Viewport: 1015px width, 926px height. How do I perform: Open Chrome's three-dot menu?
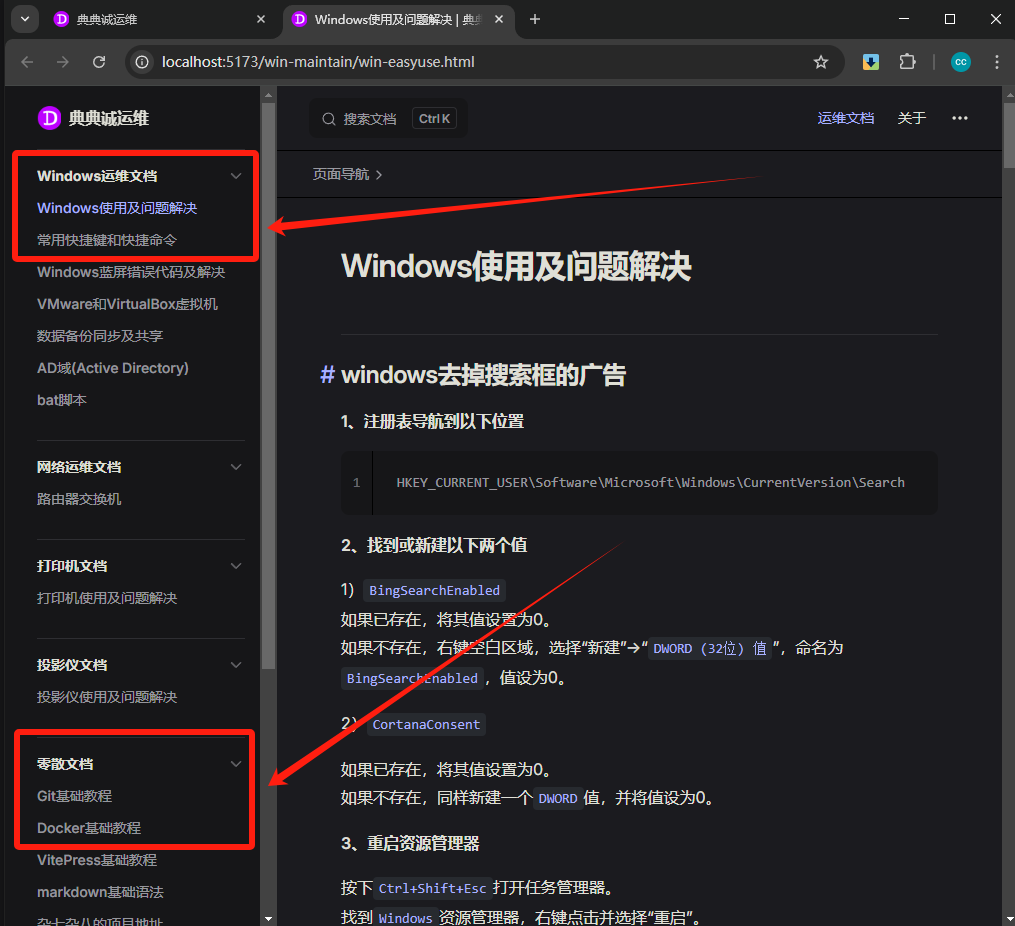[x=997, y=62]
